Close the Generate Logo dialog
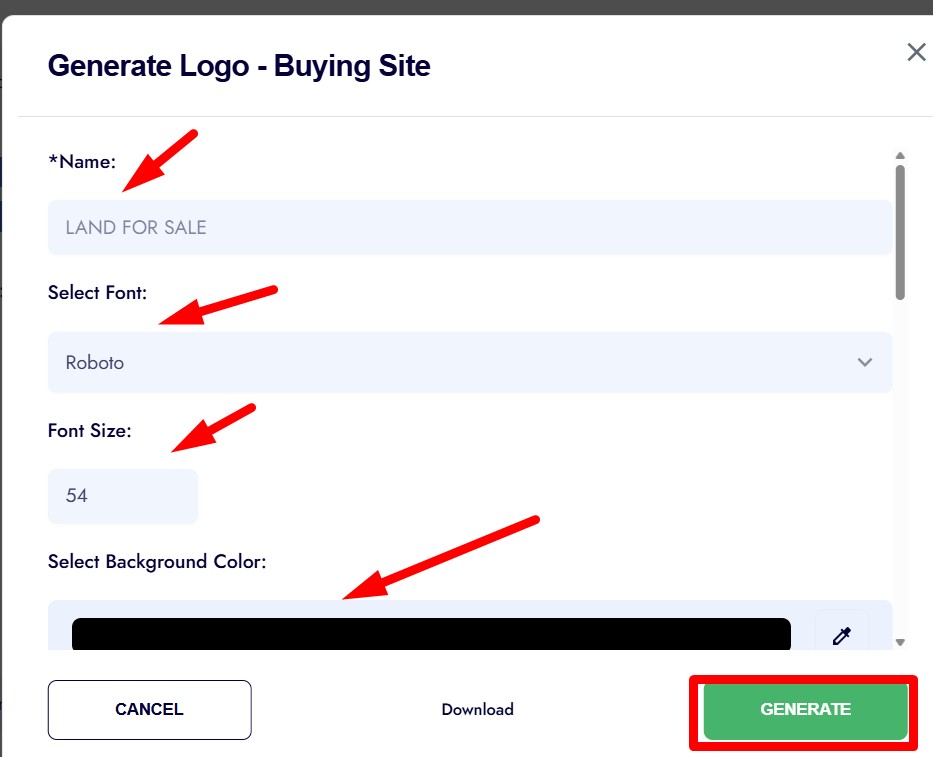Viewport: 933px width, 757px height. (916, 53)
